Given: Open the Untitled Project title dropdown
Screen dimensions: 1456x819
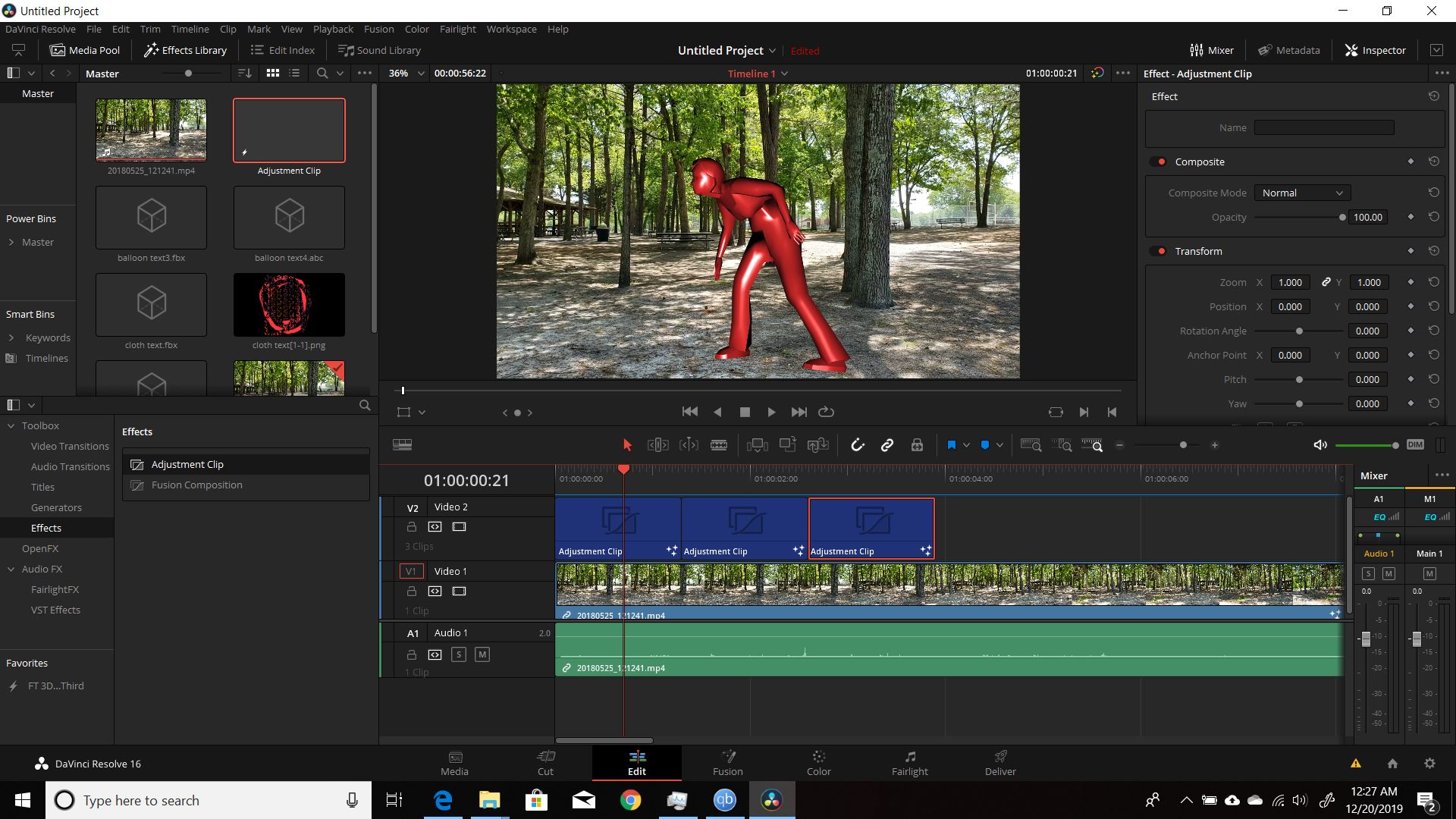Looking at the screenshot, I should (x=726, y=51).
